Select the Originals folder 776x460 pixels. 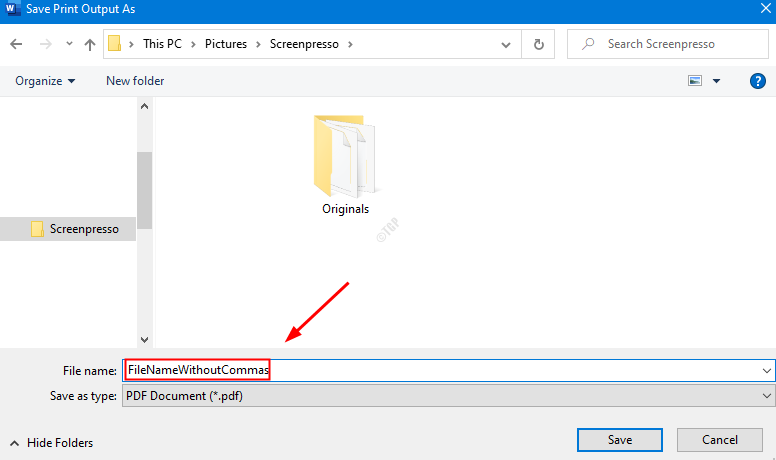click(345, 165)
